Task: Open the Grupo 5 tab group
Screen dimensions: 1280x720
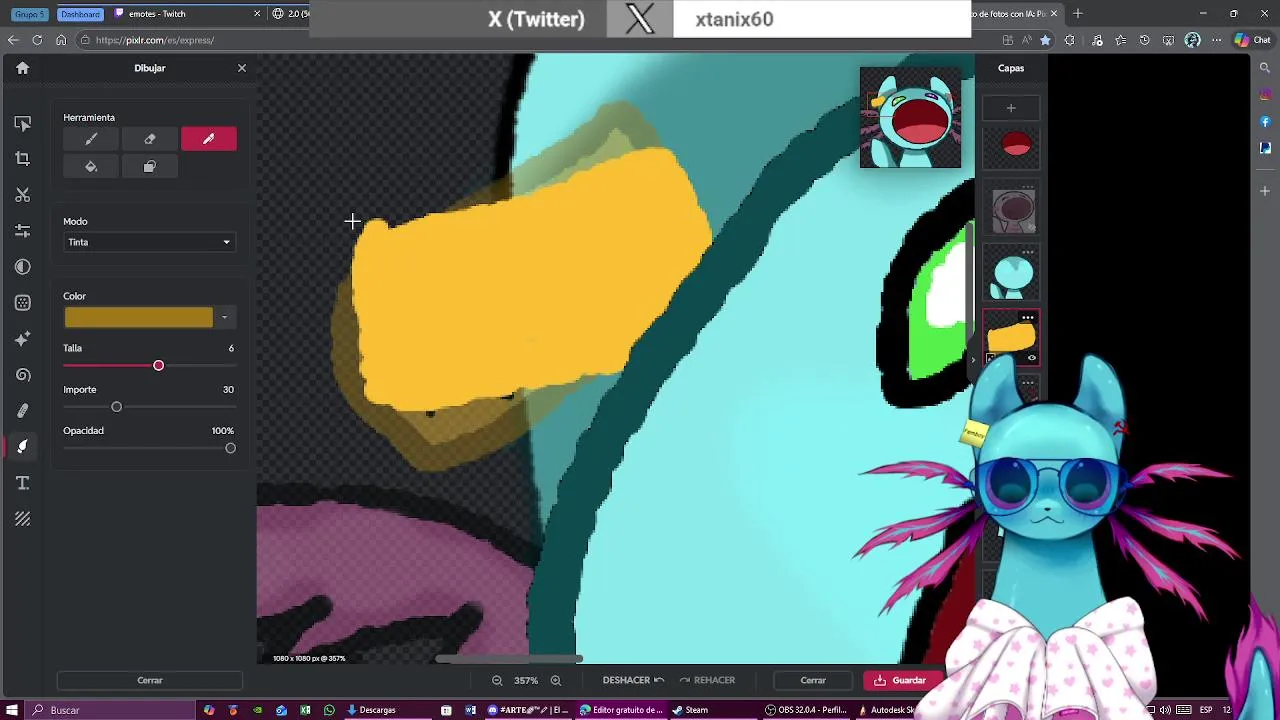Action: tap(29, 14)
